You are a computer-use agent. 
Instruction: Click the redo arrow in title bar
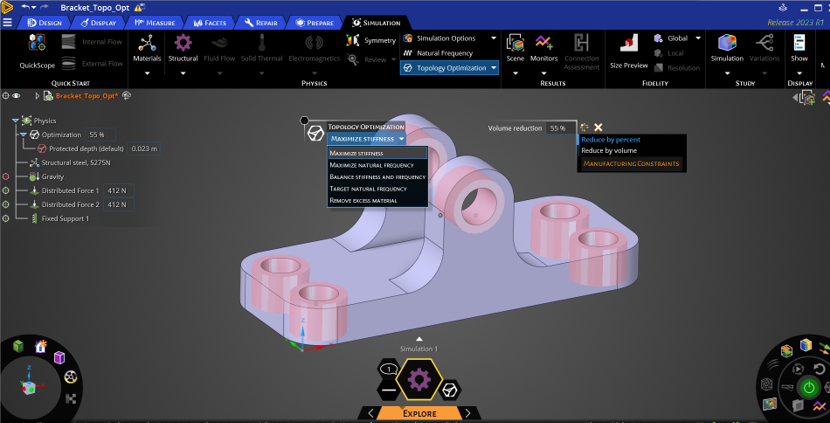point(46,7)
